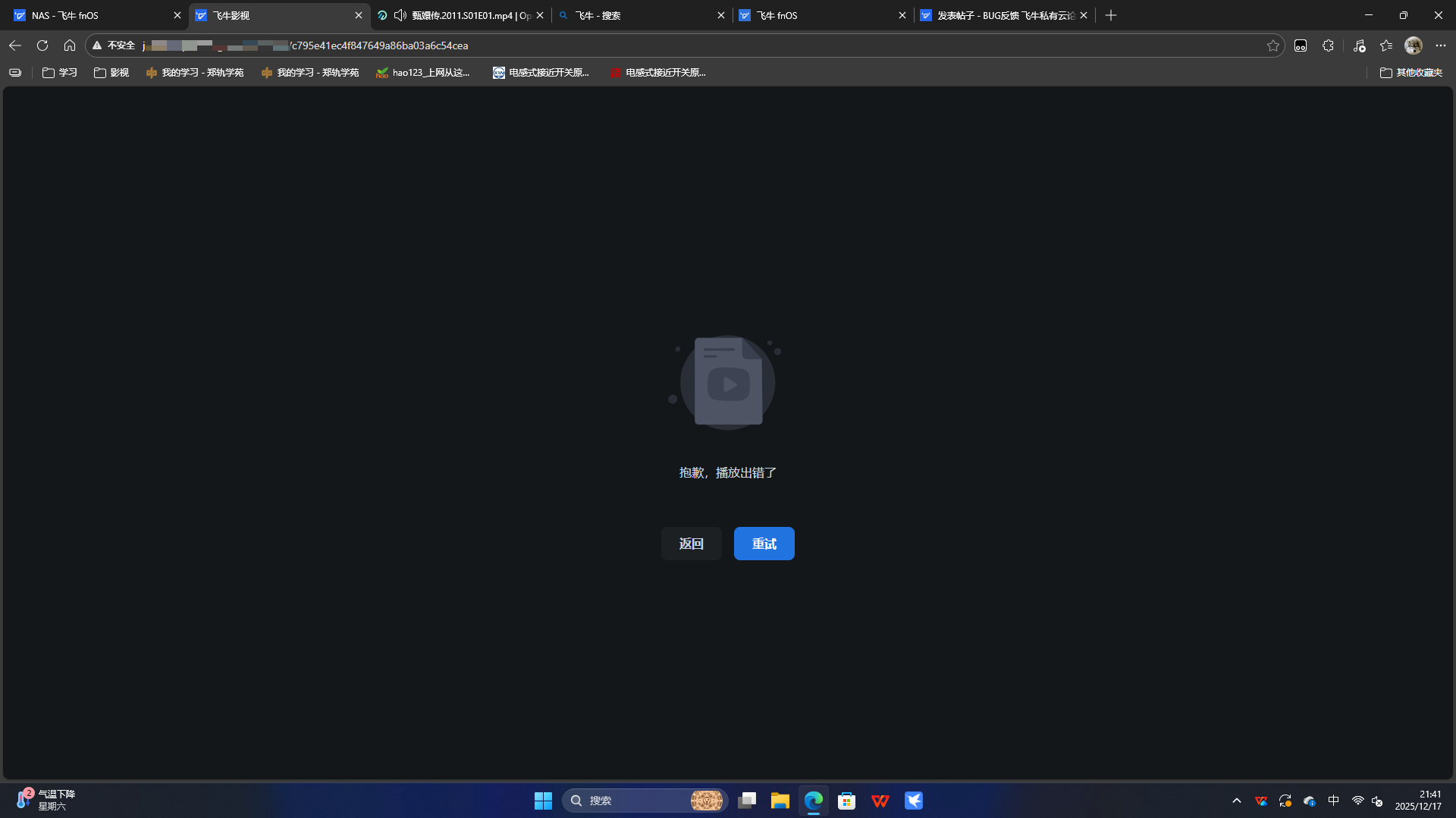Switch to the 飞牛 - 搜索 tab

tap(642, 15)
